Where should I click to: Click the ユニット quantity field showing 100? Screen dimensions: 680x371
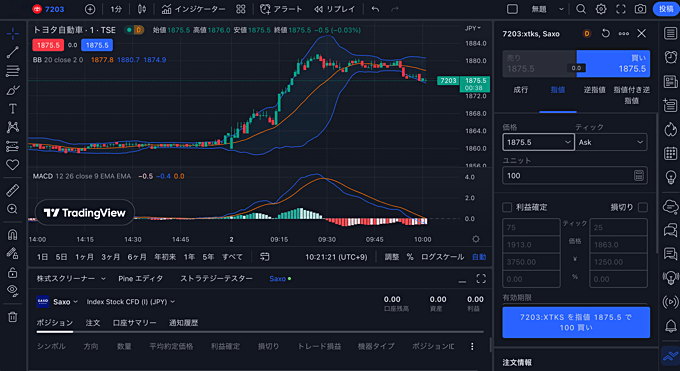[x=575, y=175]
